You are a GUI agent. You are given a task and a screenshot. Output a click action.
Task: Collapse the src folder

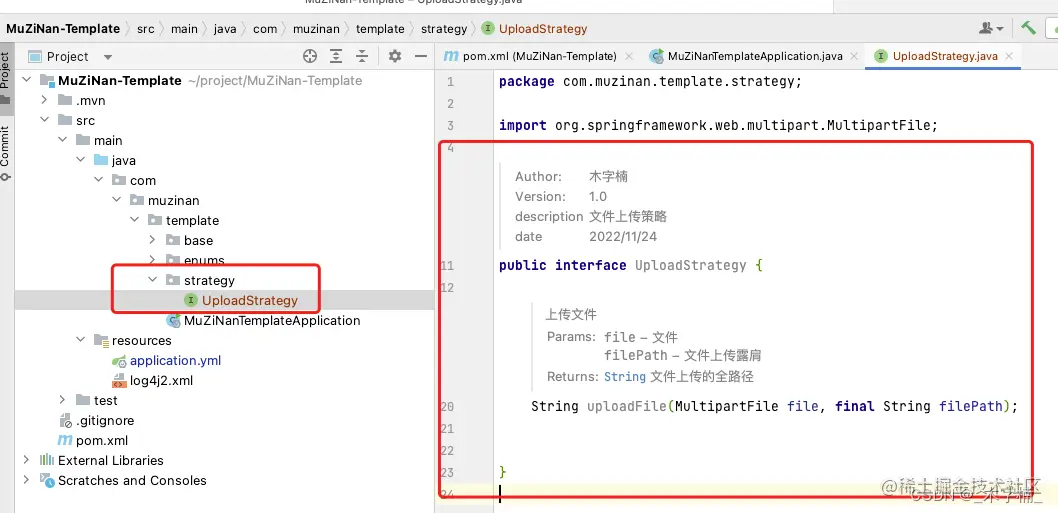[45, 120]
